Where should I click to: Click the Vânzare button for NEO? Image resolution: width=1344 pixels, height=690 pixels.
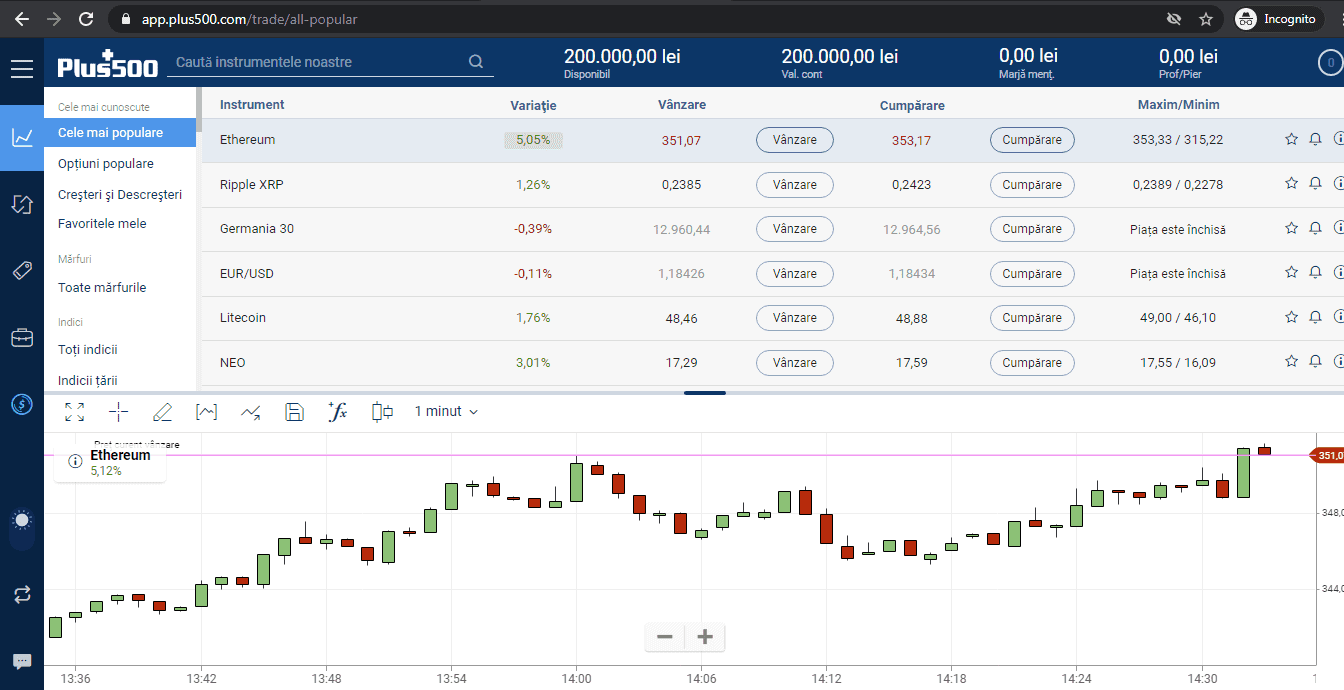point(794,362)
